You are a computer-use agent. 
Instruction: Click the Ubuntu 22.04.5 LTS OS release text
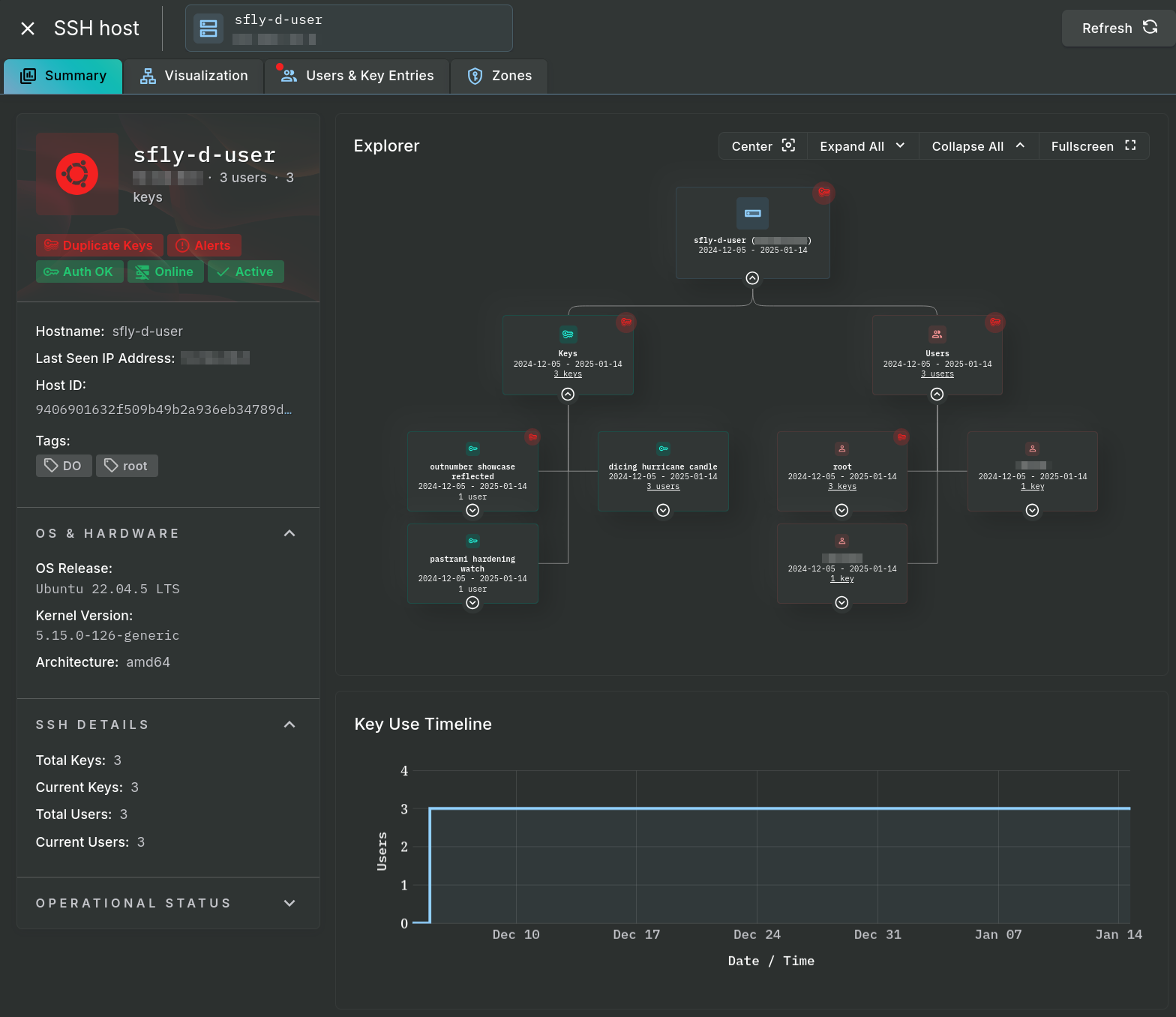[x=108, y=589]
